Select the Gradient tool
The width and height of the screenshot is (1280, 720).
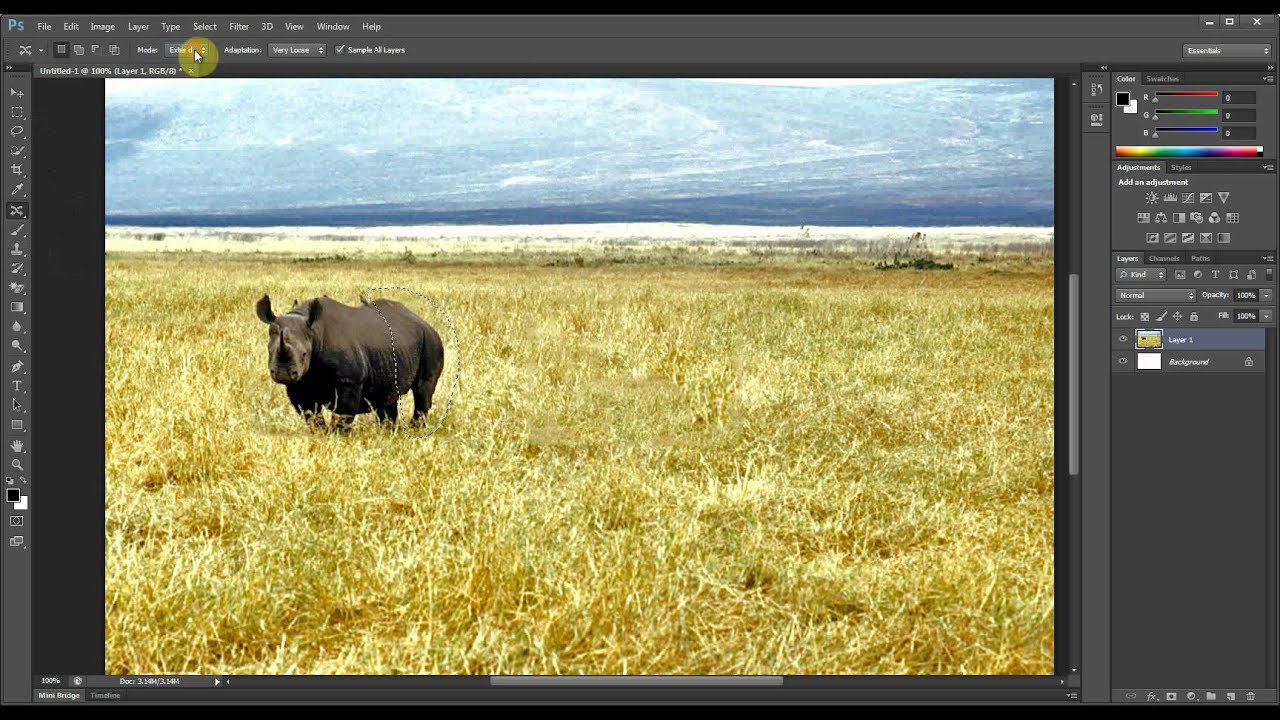(17, 308)
